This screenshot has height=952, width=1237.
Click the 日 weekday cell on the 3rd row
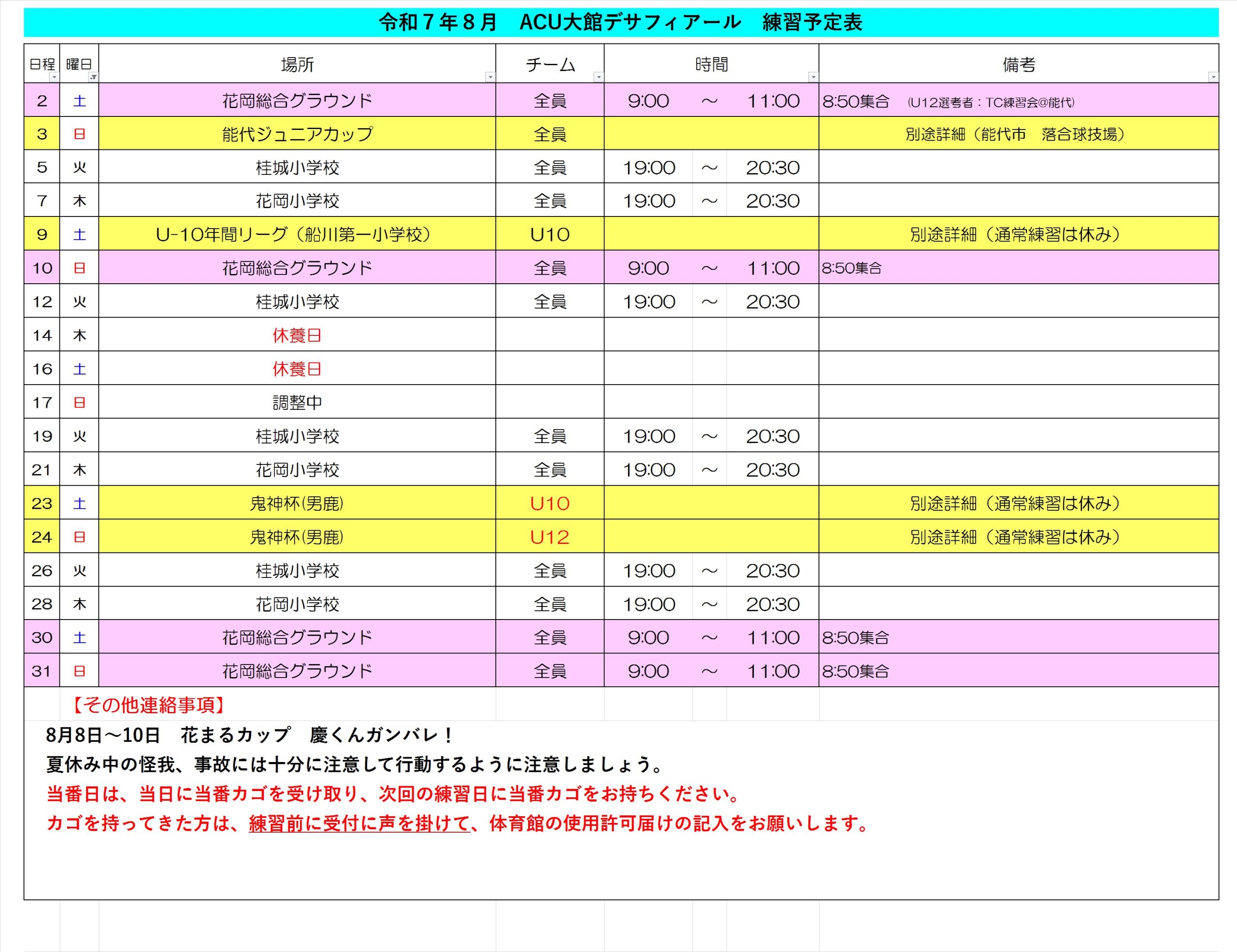pos(79,134)
